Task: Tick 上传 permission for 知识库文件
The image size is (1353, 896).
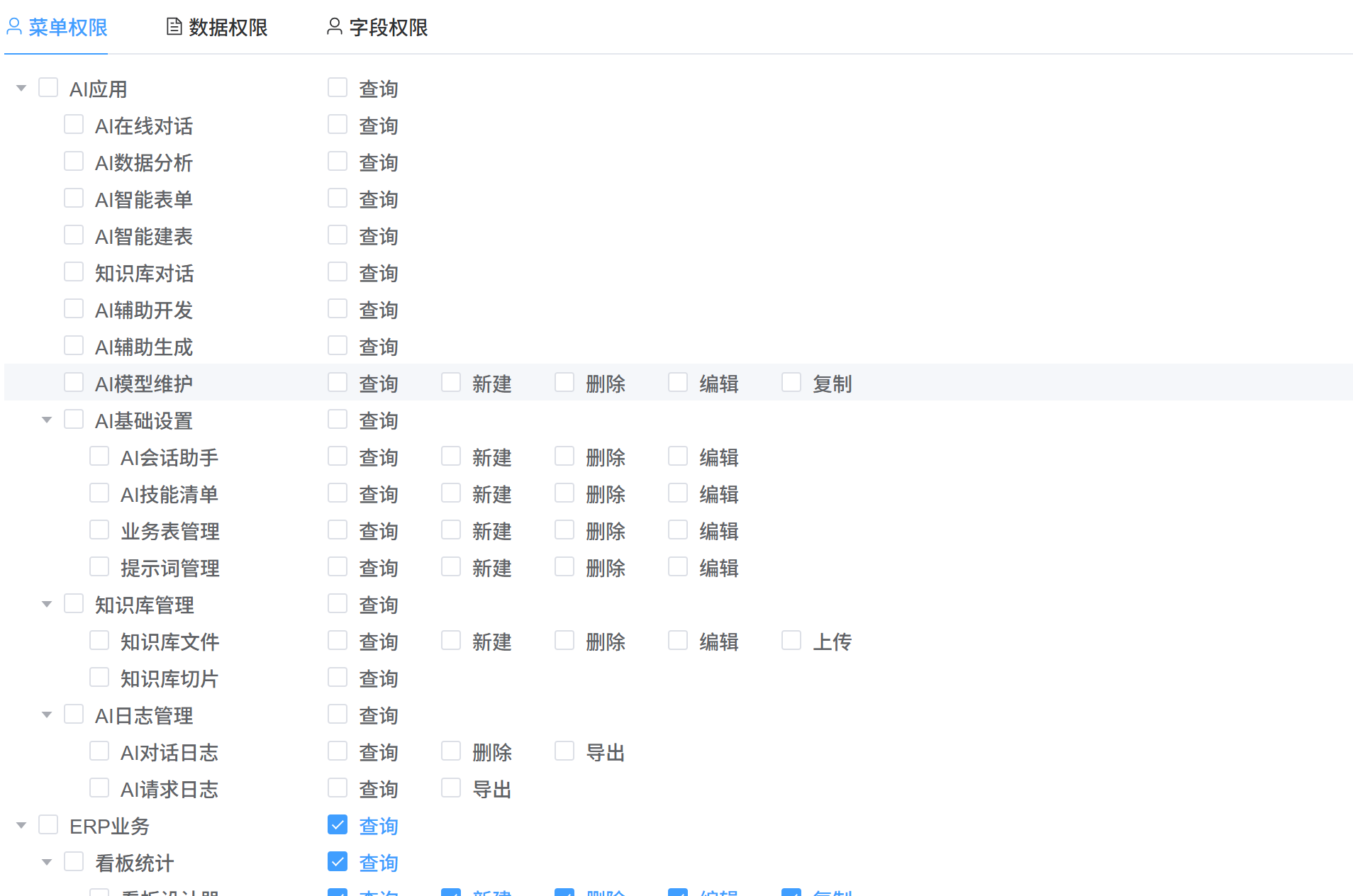Action: coord(791,641)
